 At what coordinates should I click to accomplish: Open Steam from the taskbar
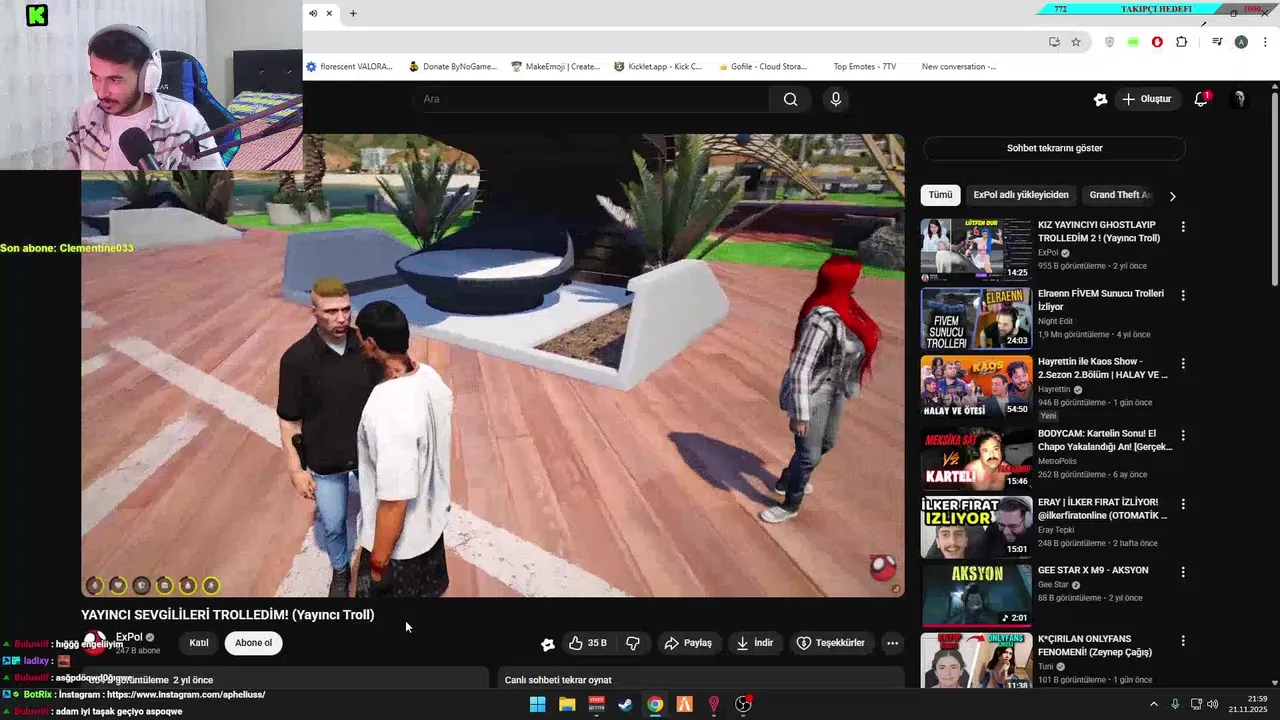pos(625,704)
